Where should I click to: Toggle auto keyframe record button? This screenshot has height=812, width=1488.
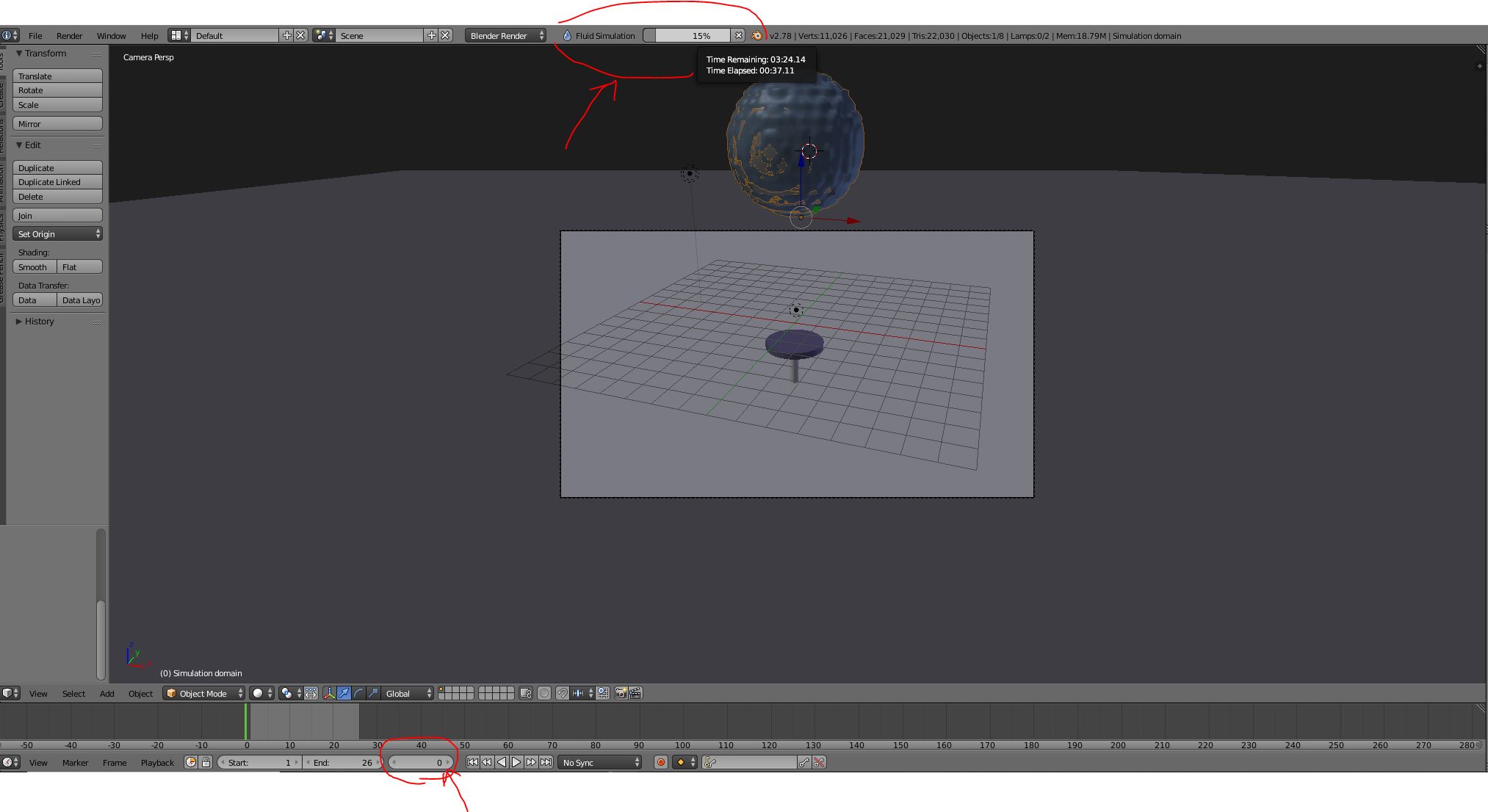661,762
